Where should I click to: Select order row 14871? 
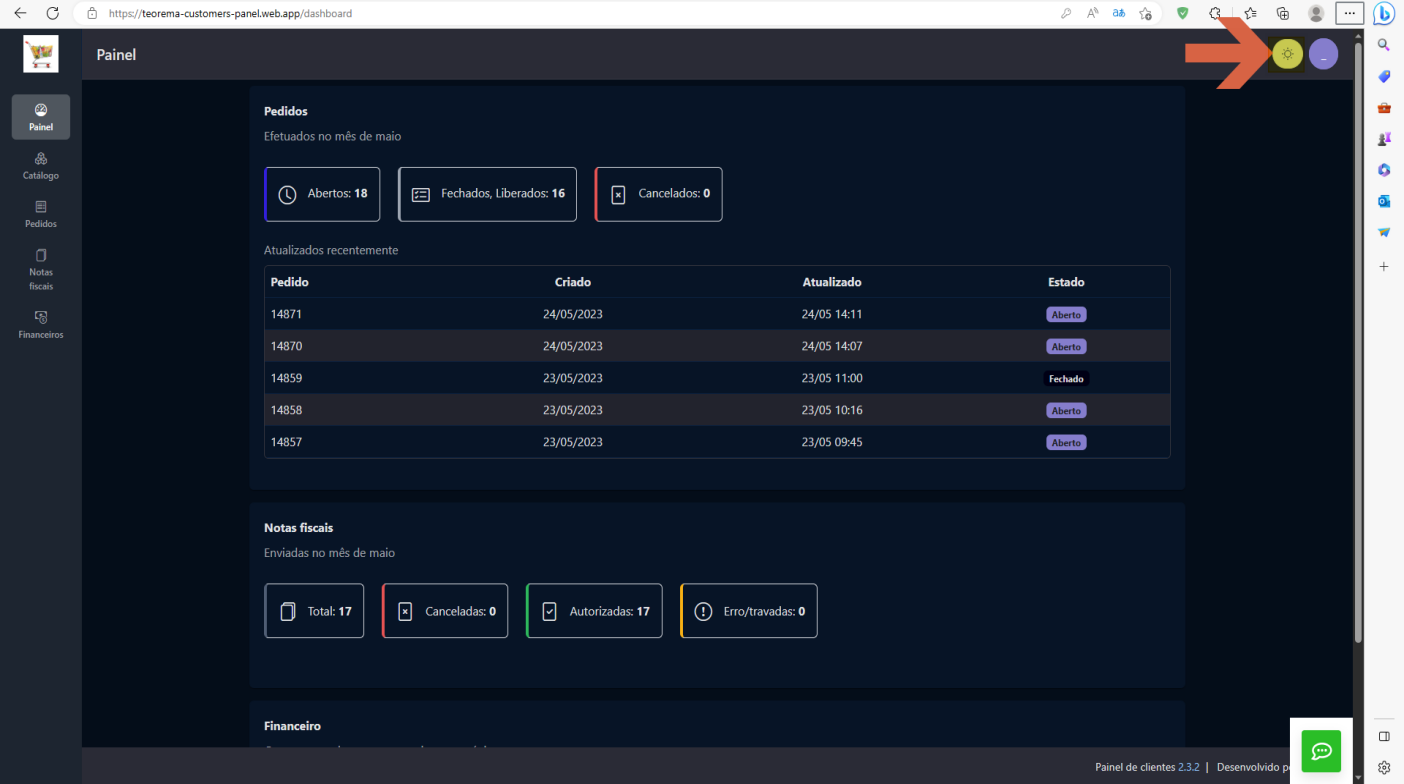tap(717, 314)
